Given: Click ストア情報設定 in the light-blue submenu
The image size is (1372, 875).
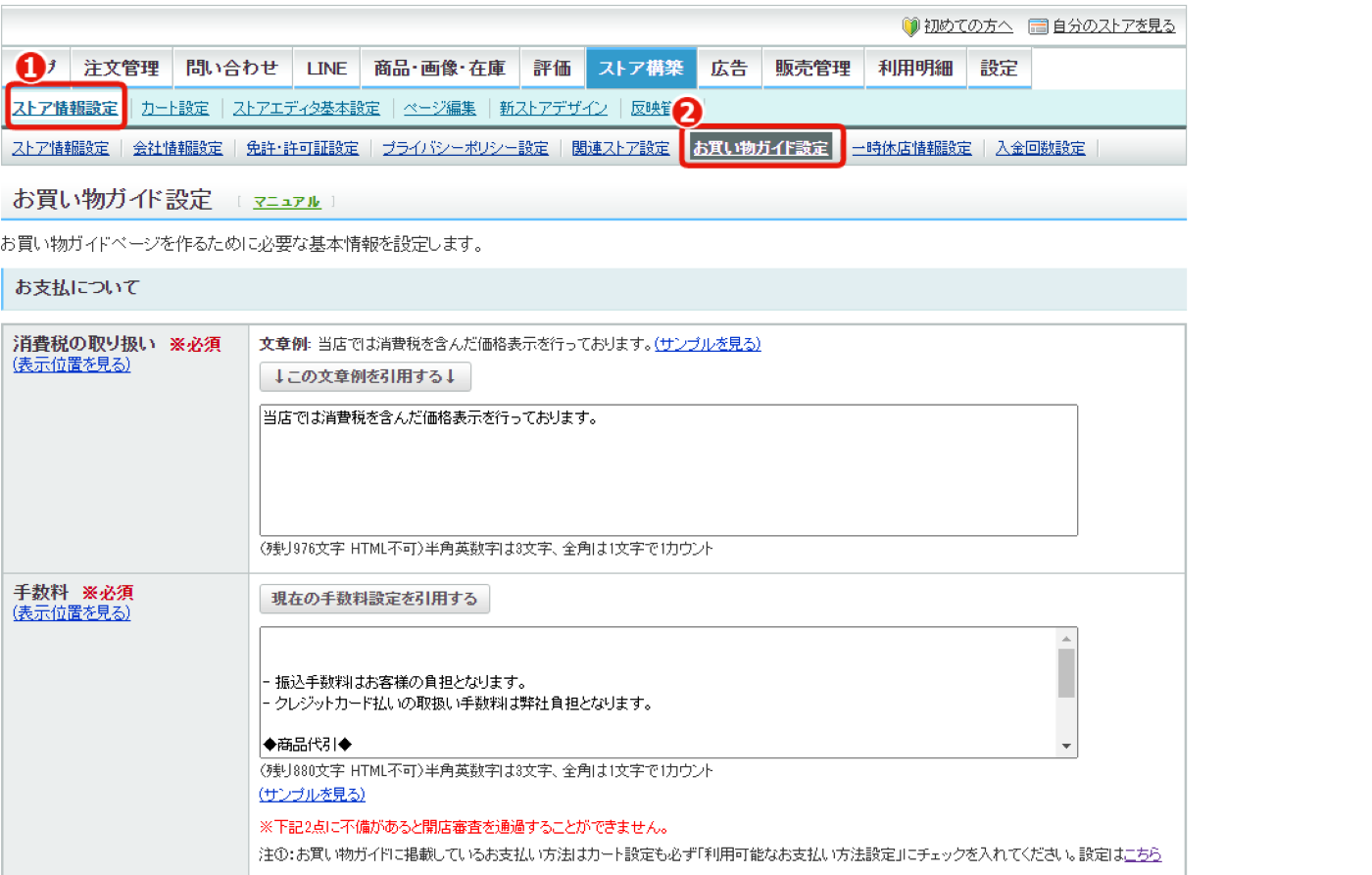Looking at the screenshot, I should pyautogui.click(x=66, y=108).
